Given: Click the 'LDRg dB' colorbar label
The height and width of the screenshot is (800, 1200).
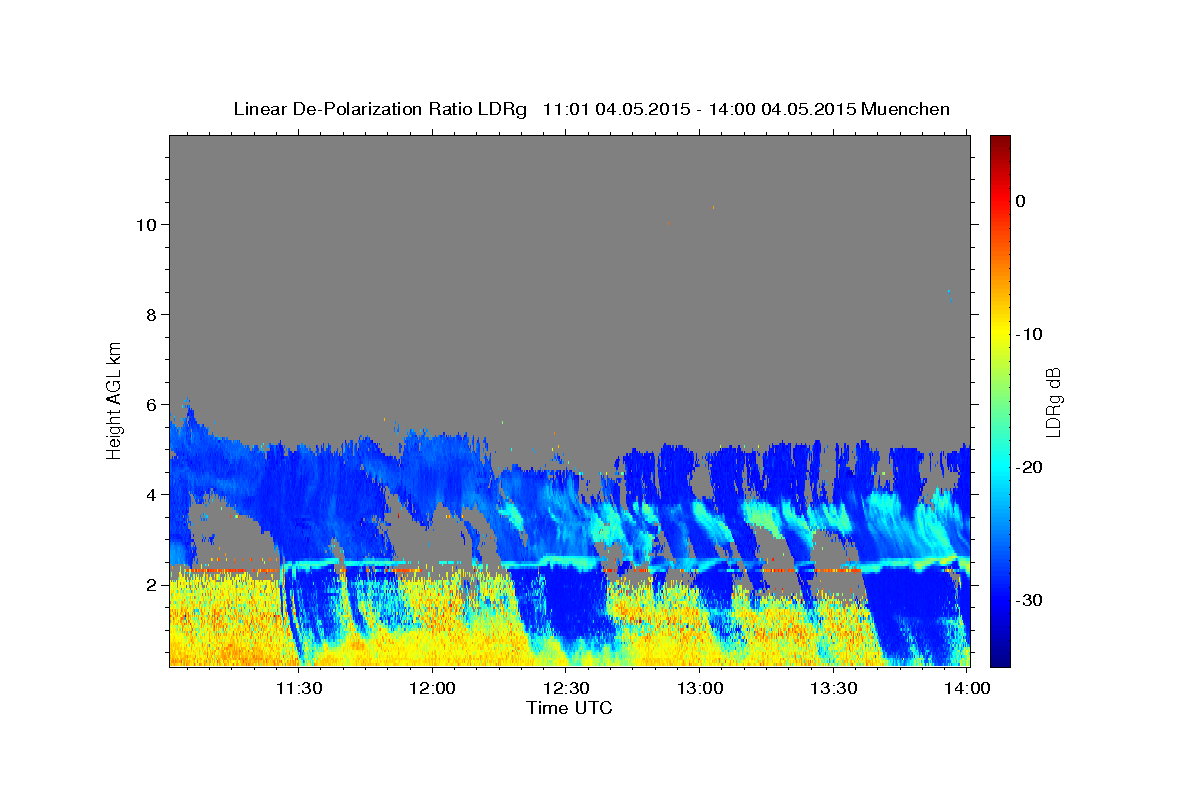Looking at the screenshot, I should 1053,402.
